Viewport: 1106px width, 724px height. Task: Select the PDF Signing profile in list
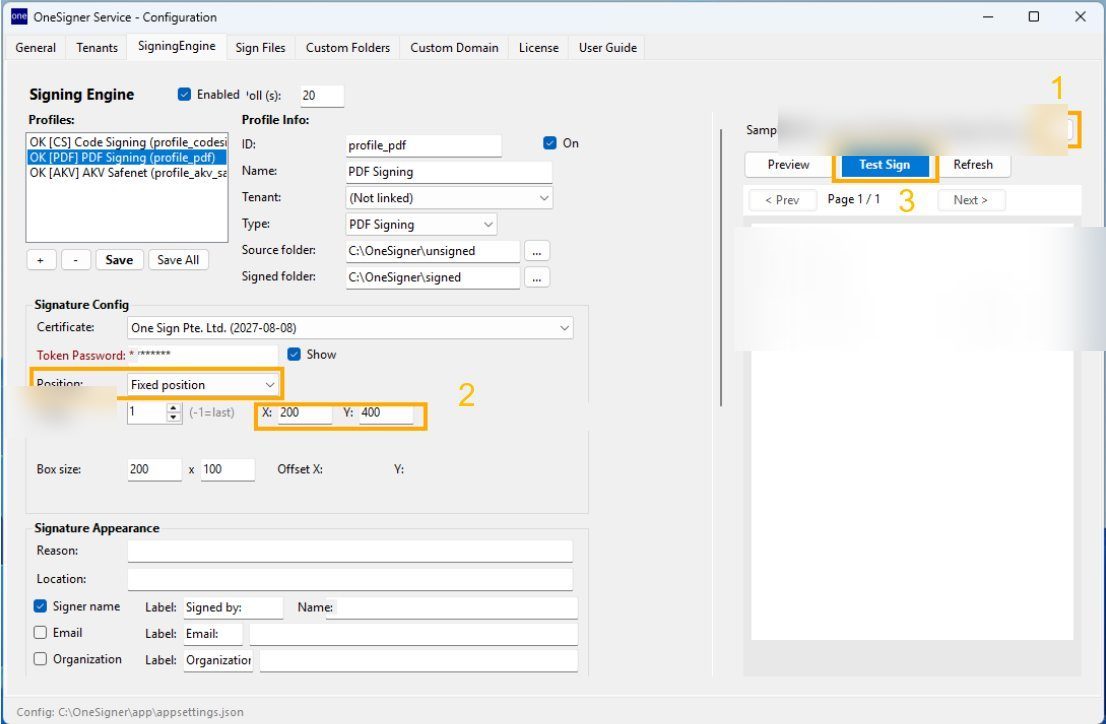(128, 157)
